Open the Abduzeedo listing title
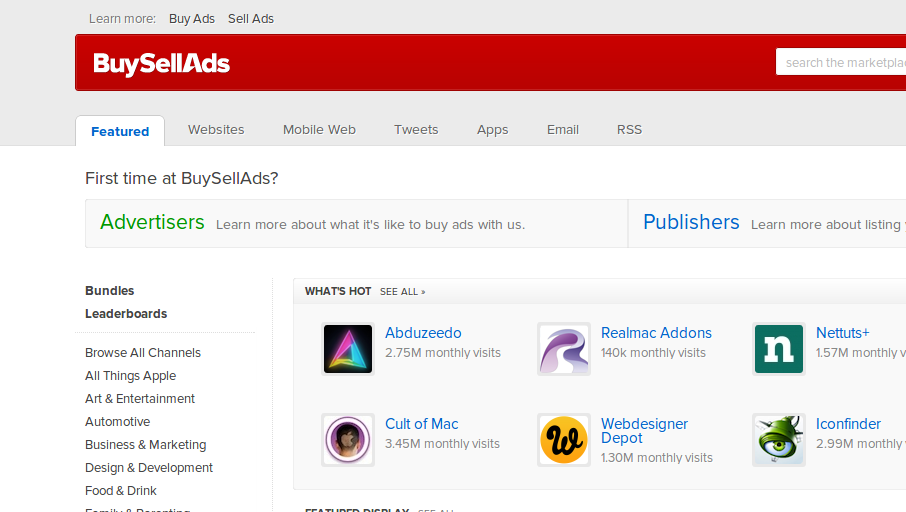Image resolution: width=906 pixels, height=512 pixels. (x=423, y=333)
